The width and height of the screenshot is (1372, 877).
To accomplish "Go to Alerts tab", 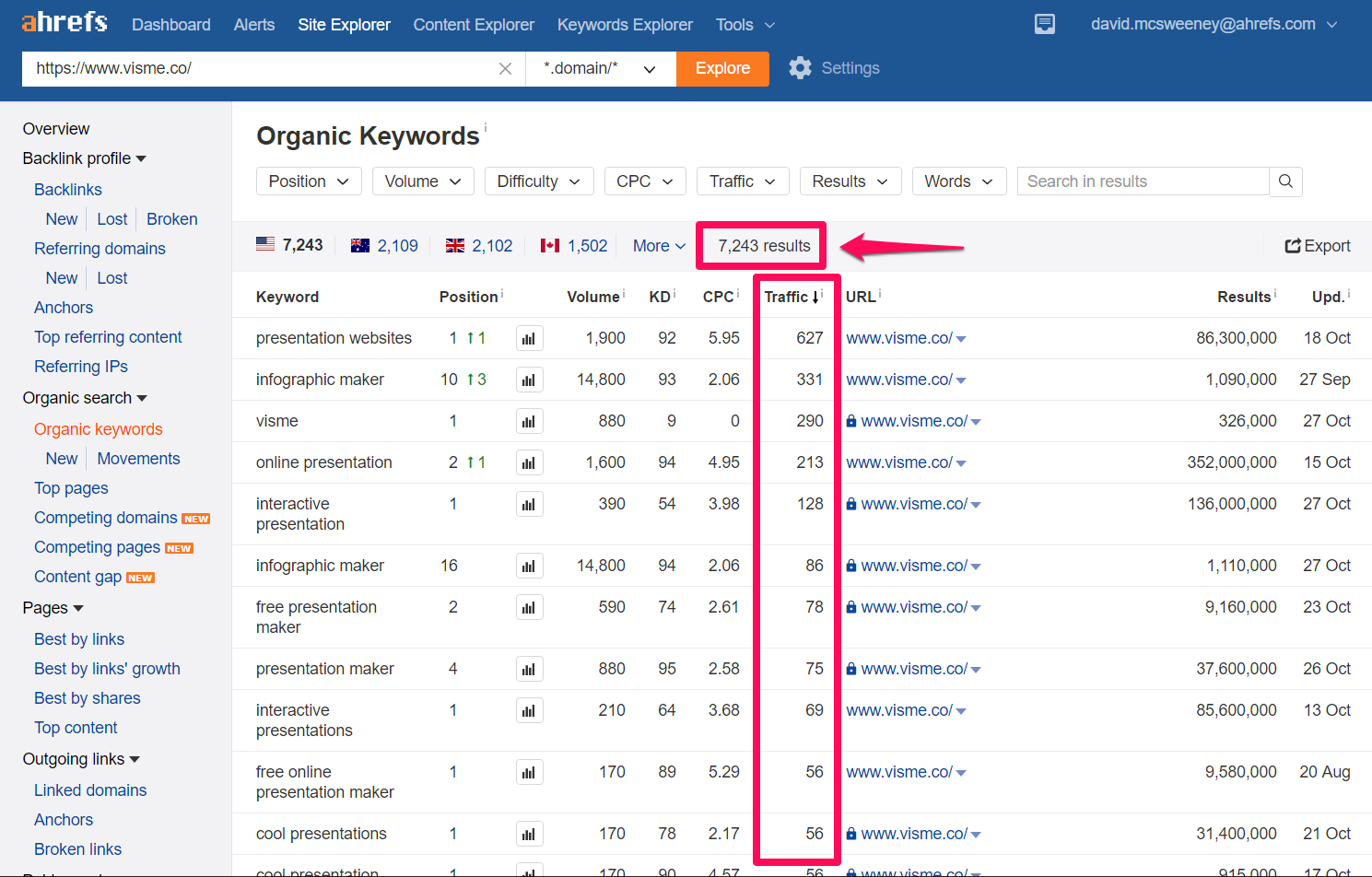I will coord(254,25).
